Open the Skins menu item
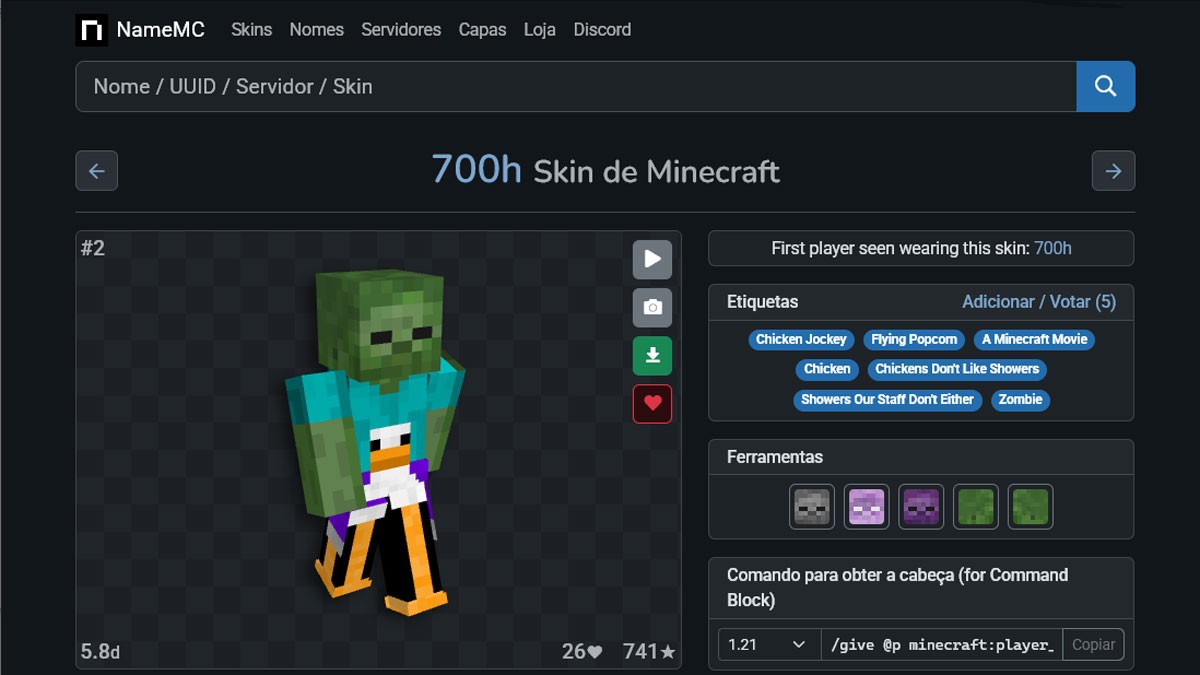The image size is (1200, 675). (251, 30)
